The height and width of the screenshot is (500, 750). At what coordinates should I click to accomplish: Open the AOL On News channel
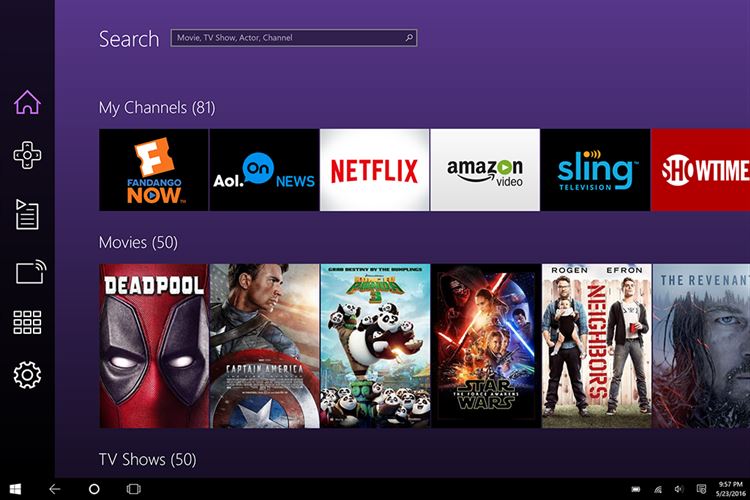[x=265, y=170]
